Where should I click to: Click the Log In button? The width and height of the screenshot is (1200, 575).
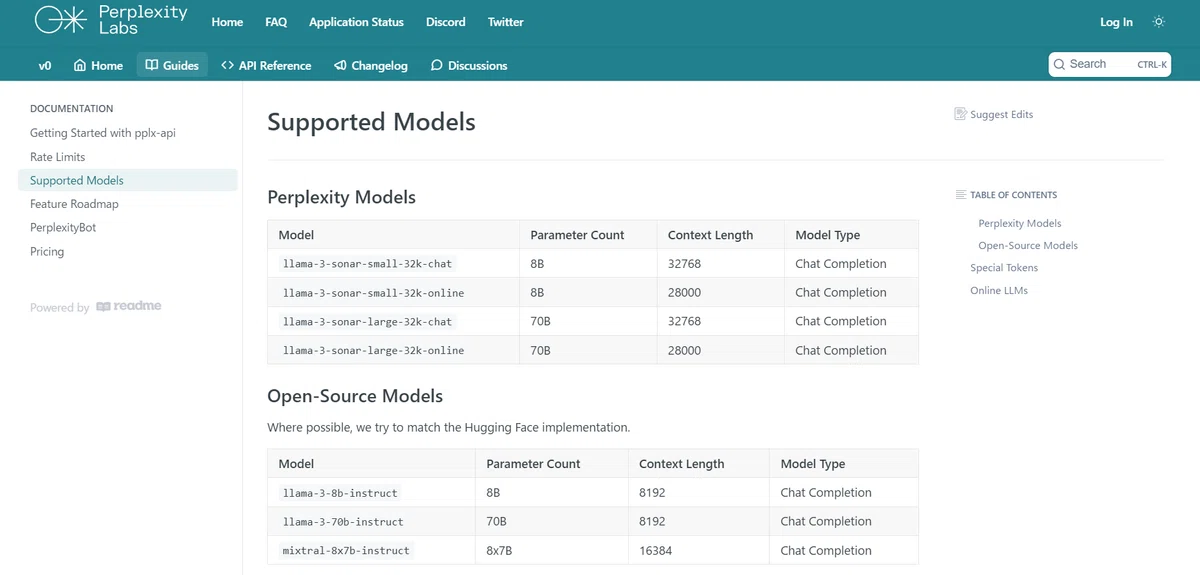[x=1116, y=22]
